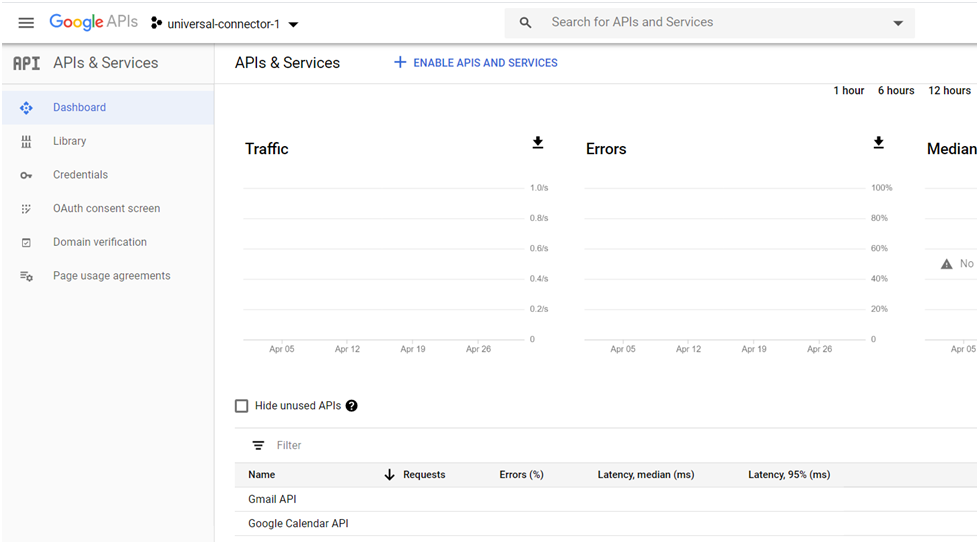This screenshot has height=544, width=979.
Task: Click the search magnifier icon
Action: click(526, 22)
